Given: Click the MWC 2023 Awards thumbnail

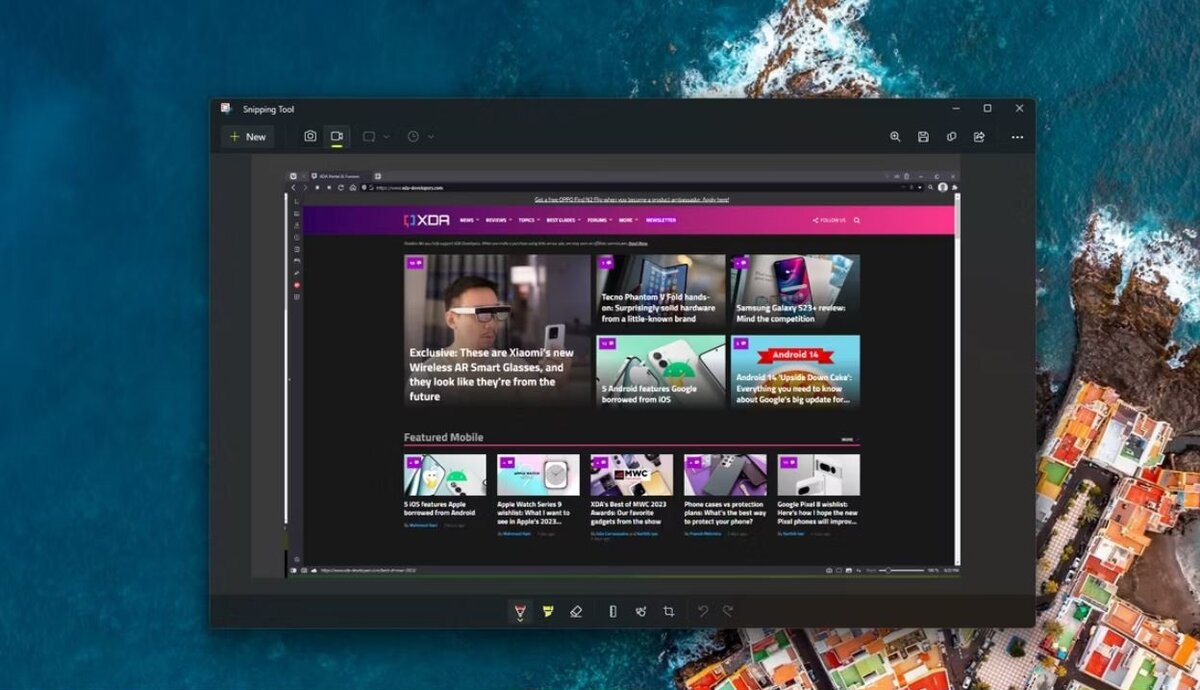Looking at the screenshot, I should pos(631,475).
